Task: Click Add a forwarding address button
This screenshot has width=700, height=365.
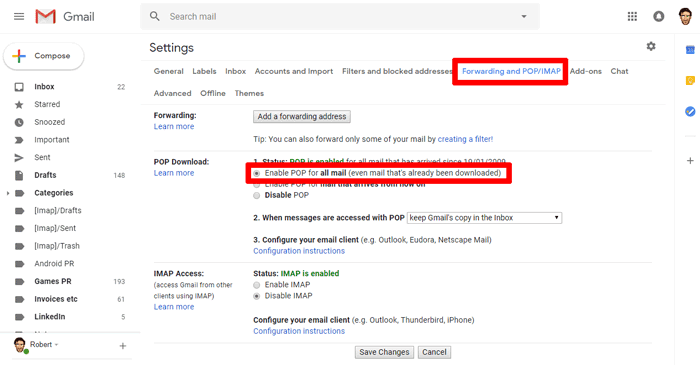Action: point(302,116)
